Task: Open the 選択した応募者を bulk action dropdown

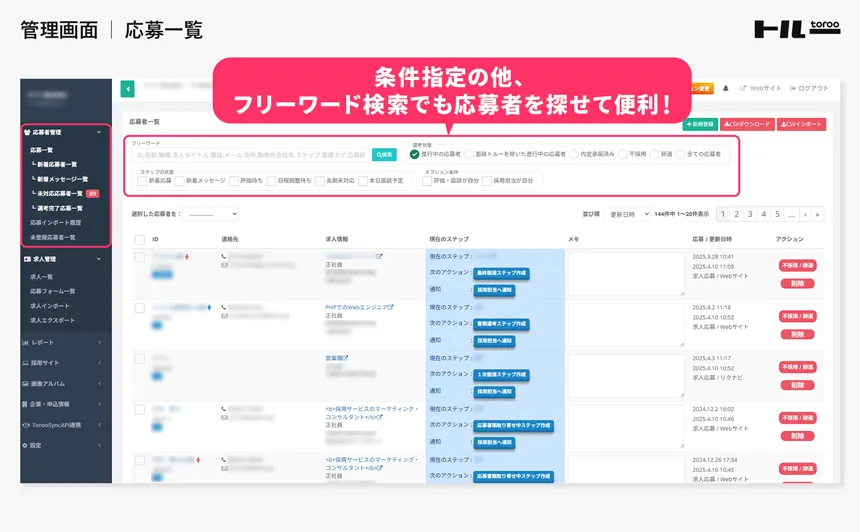Action: (211, 214)
